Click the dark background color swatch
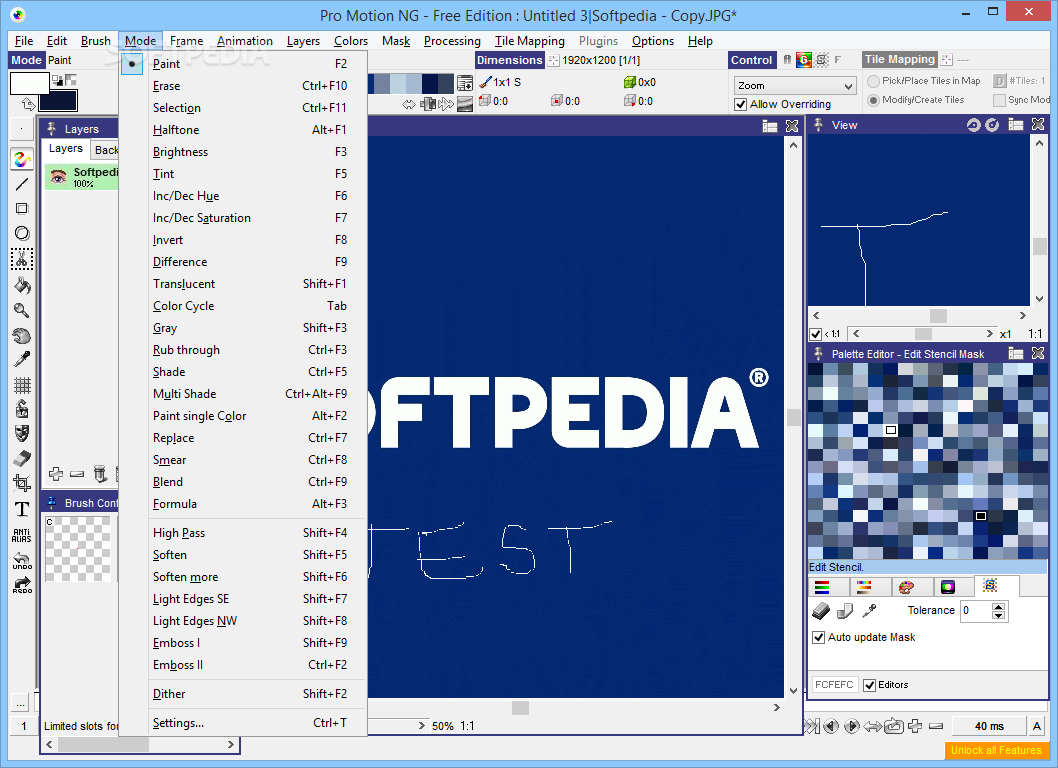 58,101
